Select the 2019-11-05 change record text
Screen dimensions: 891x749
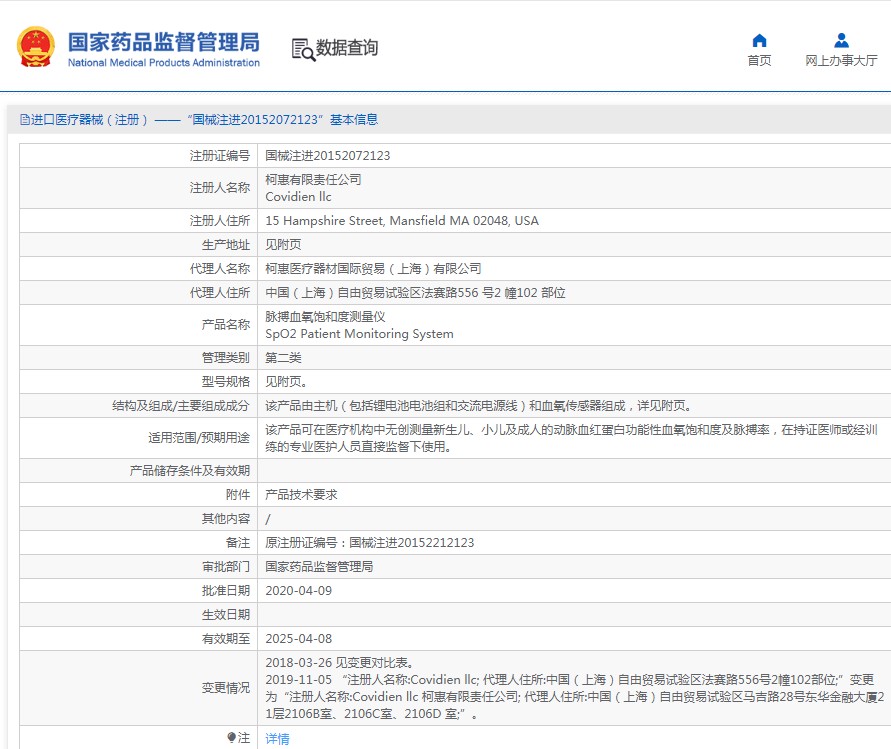click(x=574, y=697)
